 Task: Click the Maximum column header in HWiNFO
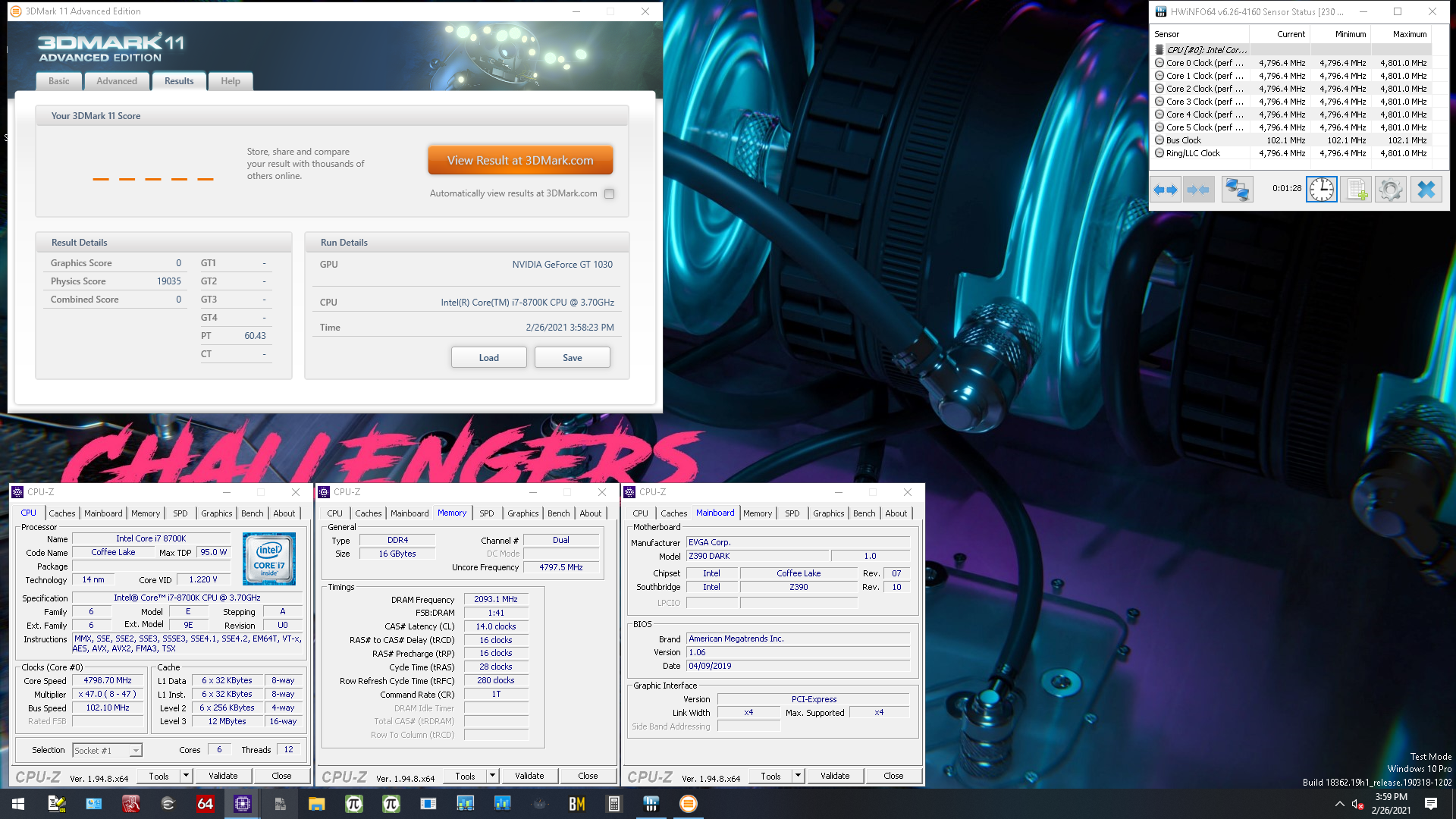[1402, 34]
